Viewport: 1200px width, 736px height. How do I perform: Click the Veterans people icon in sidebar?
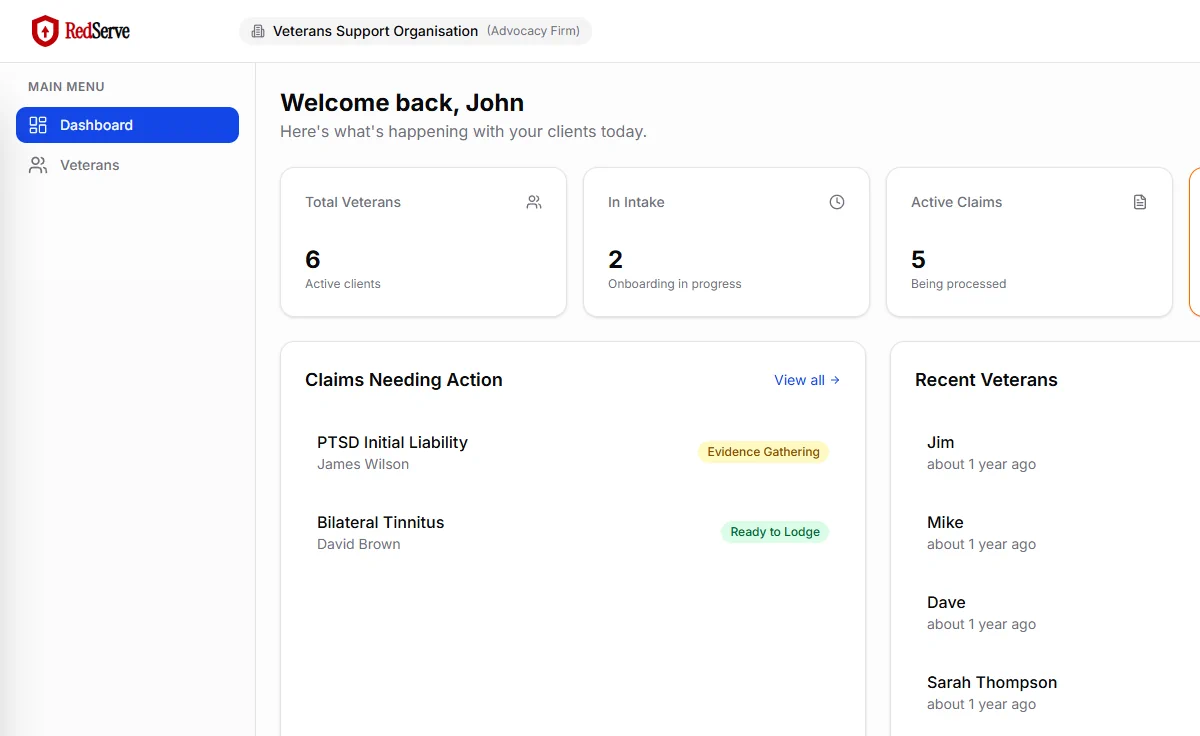click(38, 165)
